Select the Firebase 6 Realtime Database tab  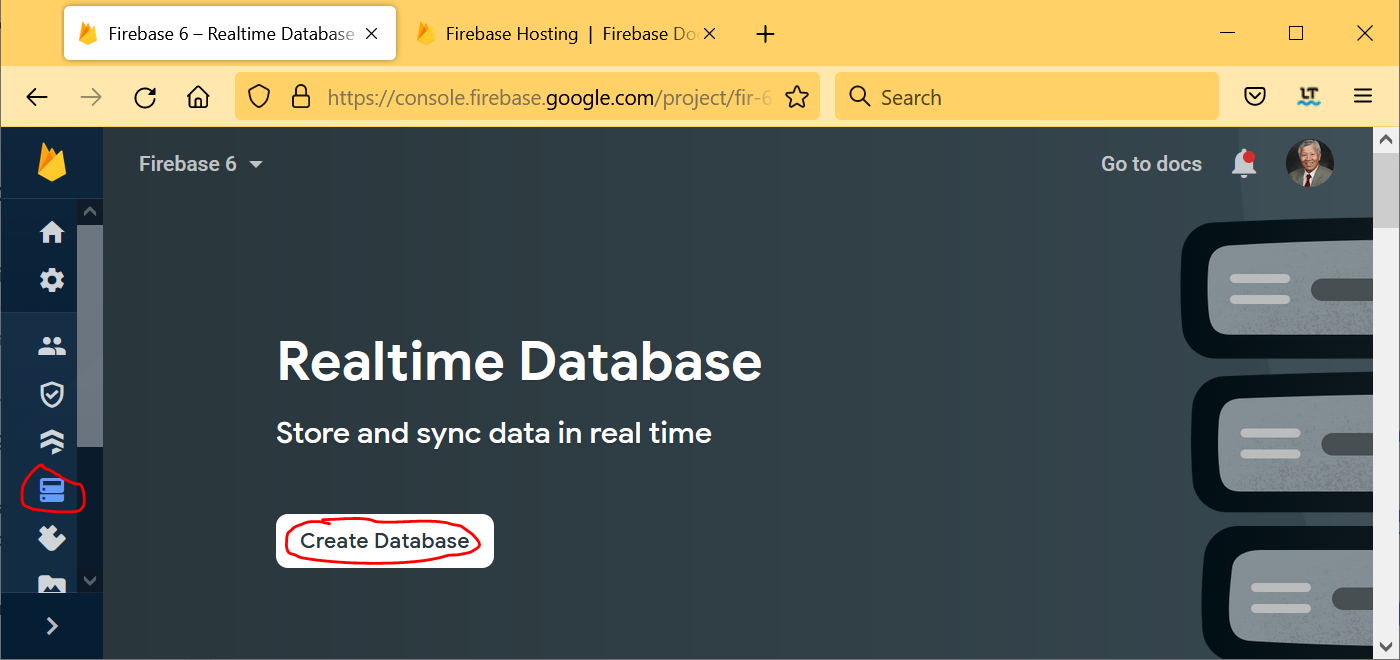pos(218,34)
